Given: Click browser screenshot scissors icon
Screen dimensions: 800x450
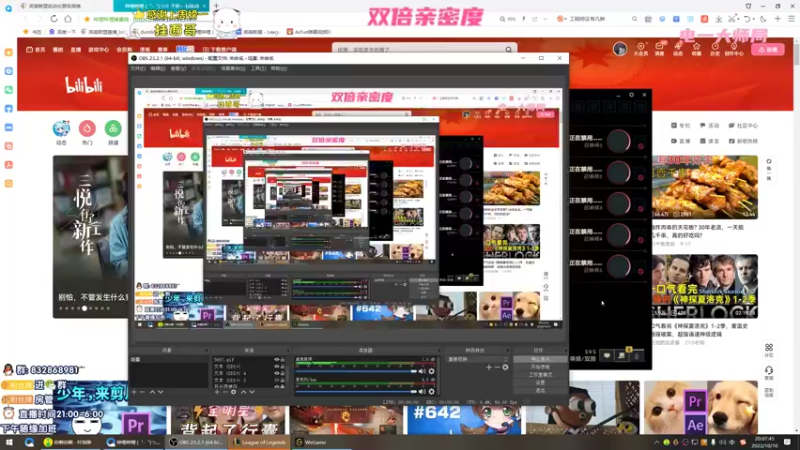Looking at the screenshot, I should tap(732, 19).
